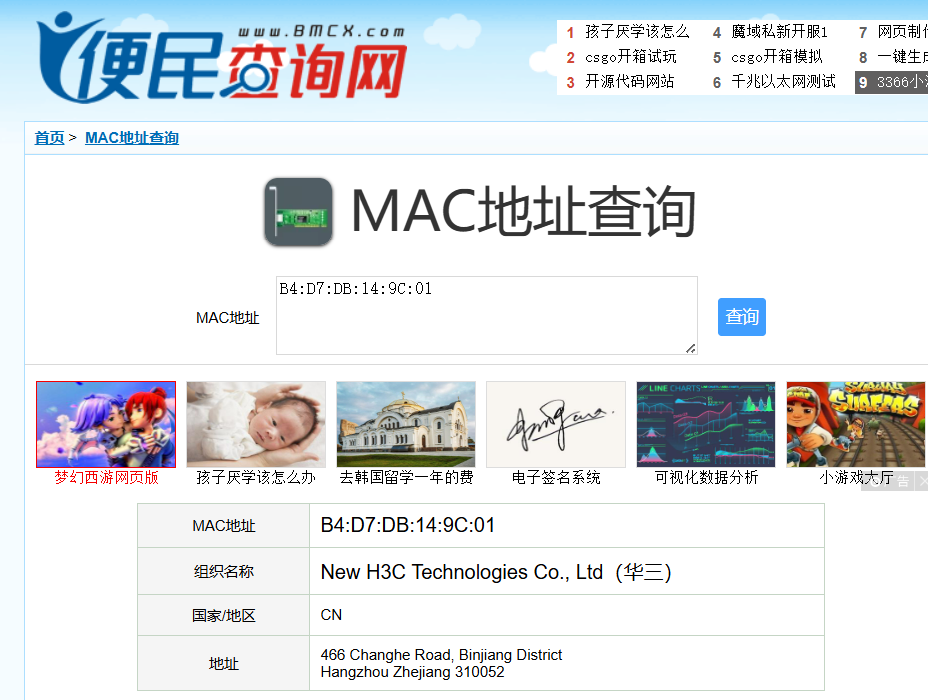The height and width of the screenshot is (700, 928).
Task: Click the textarea resize handle corner
Action: 691,349
